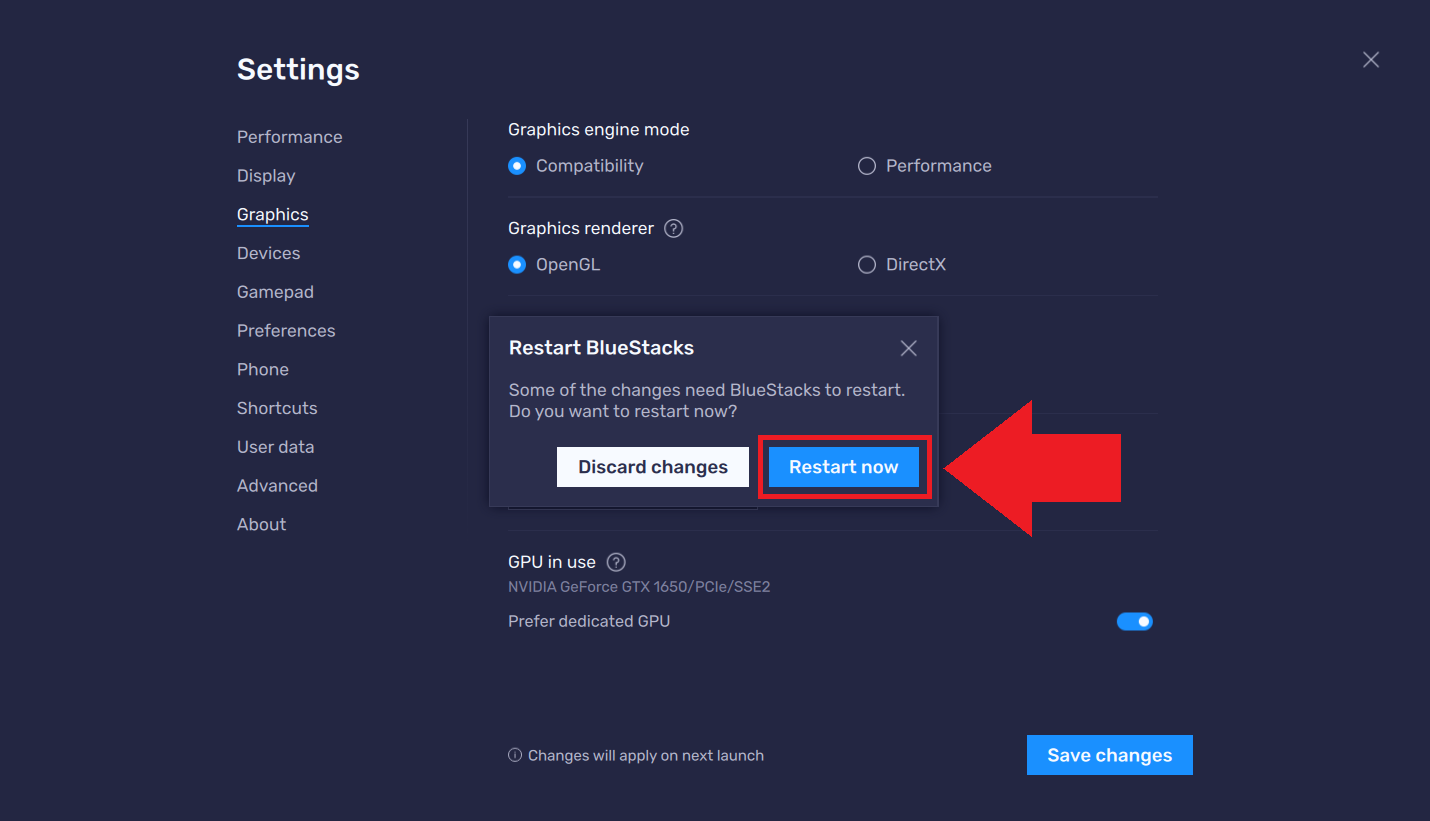The image size is (1430, 821).
Task: Dismiss the Restart BlueStacks dialog
Action: pos(908,348)
